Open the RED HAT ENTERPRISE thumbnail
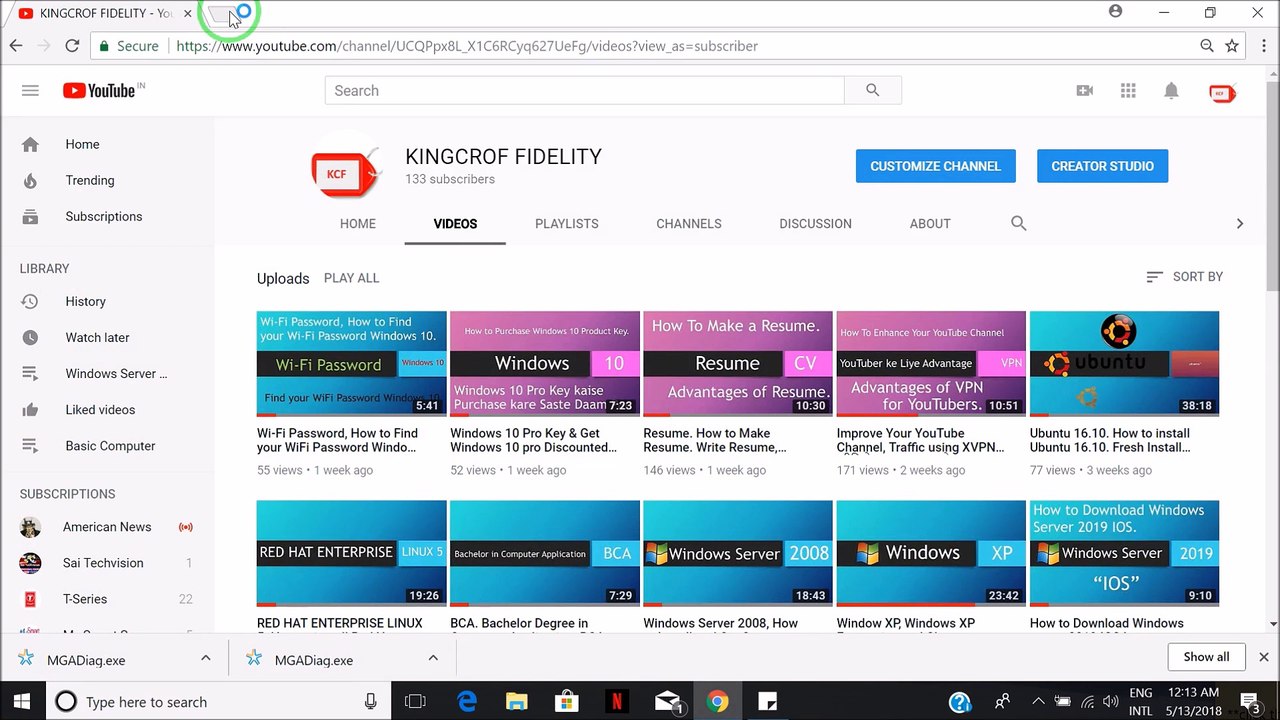This screenshot has width=1280, height=720. pos(351,553)
